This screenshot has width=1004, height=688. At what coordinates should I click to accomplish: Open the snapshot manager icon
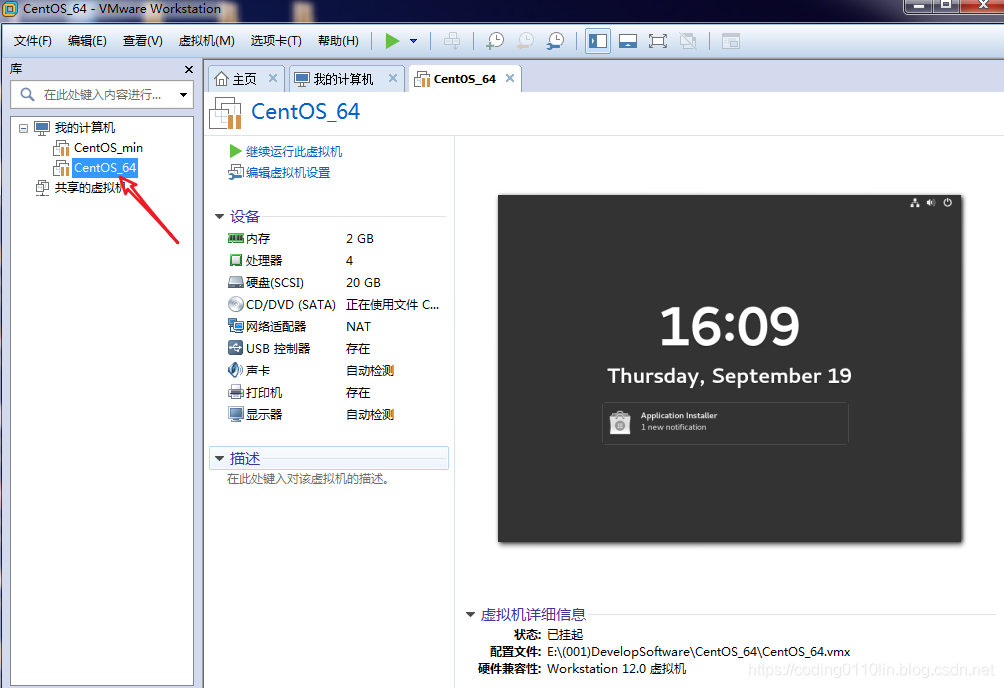coord(555,41)
